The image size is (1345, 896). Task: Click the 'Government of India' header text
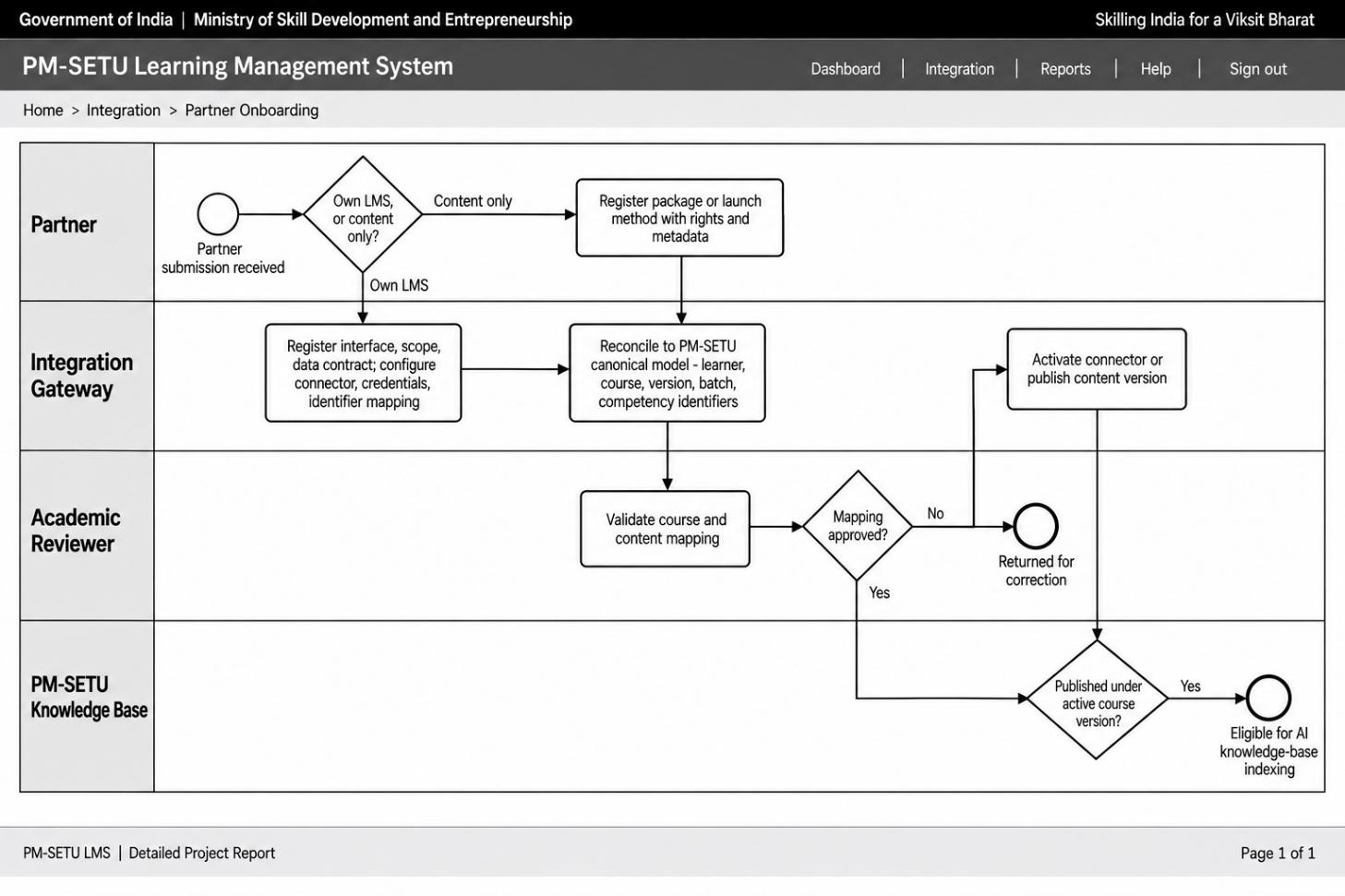(96, 19)
